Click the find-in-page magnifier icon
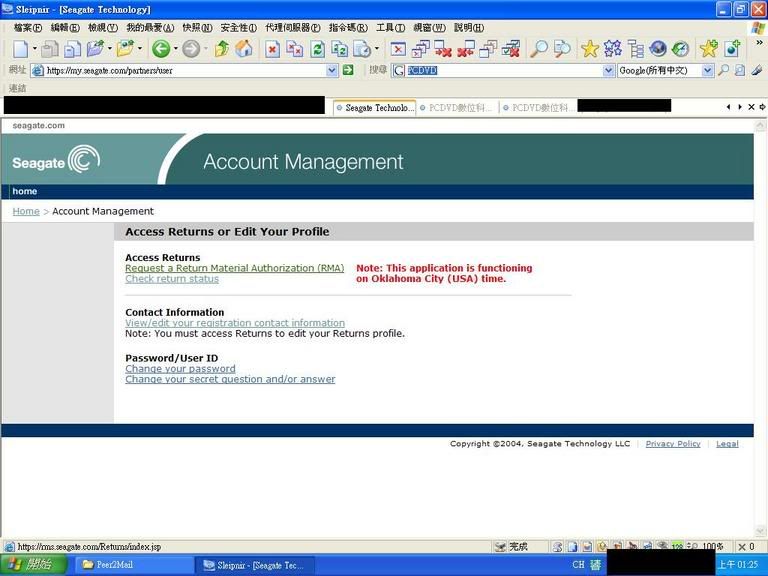Viewport: 768px width, 576px height. pos(562,49)
